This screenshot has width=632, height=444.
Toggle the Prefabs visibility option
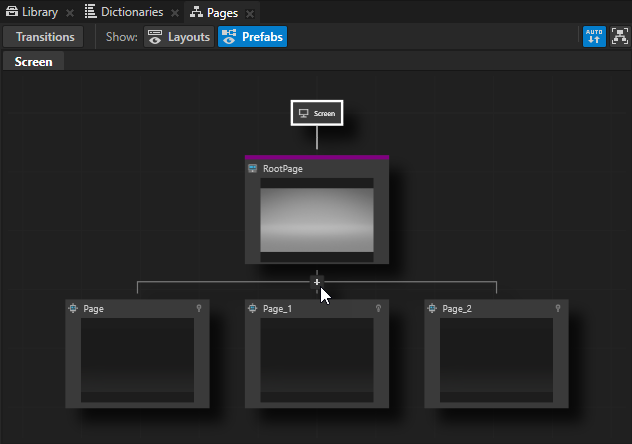[252, 37]
